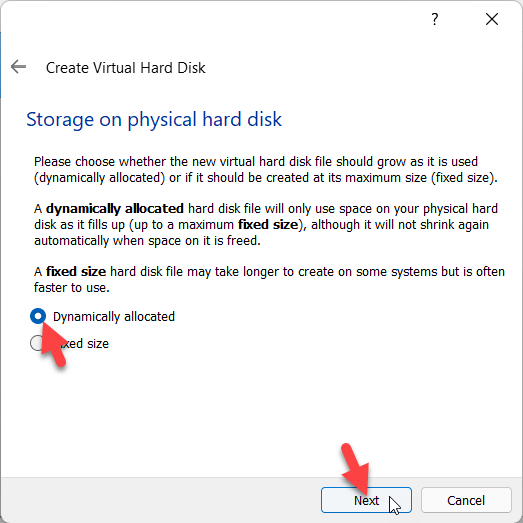This screenshot has width=523, height=523.
Task: Click the empty gray footer area left of Next
Action: (160, 500)
